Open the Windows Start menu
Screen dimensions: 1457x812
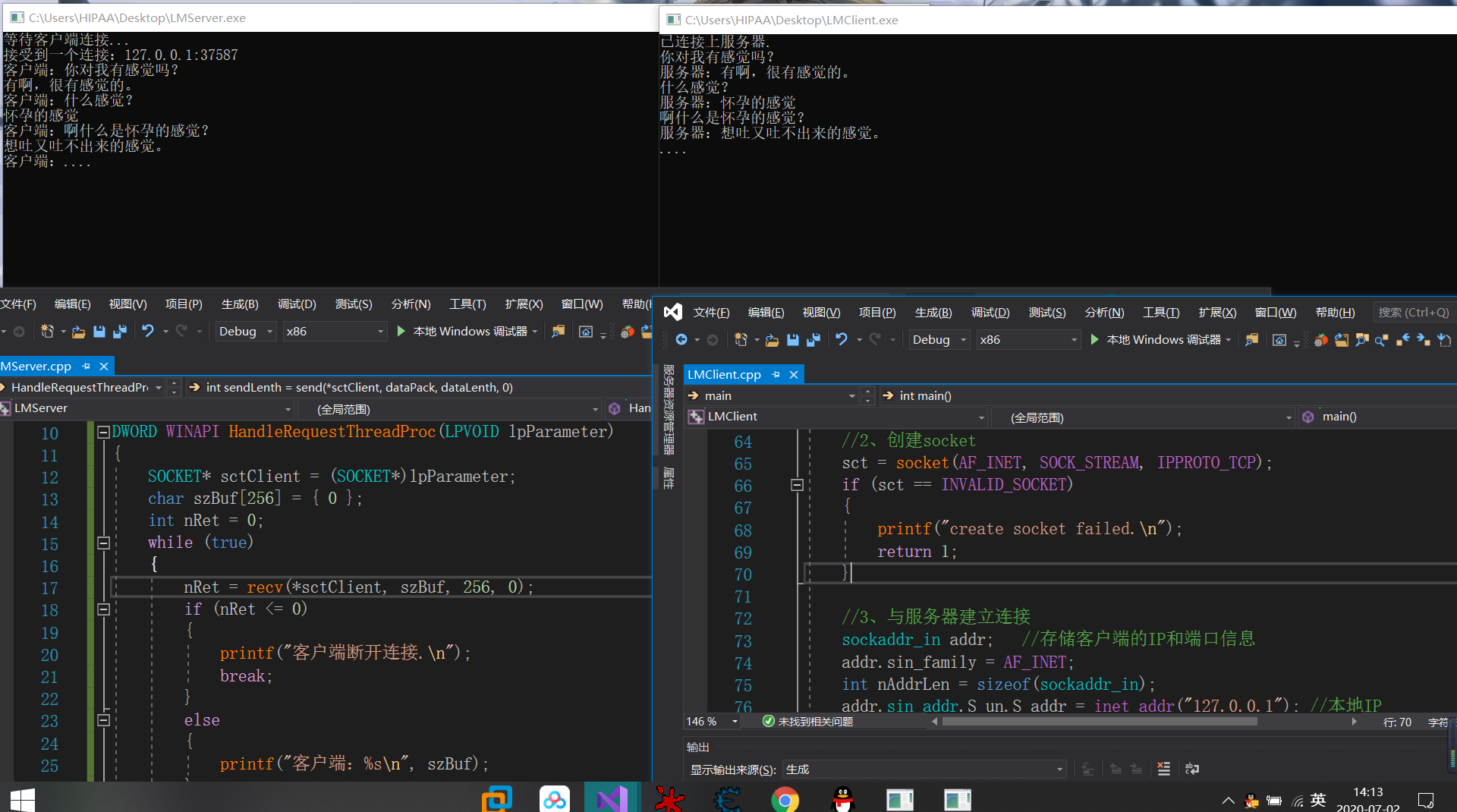pyautogui.click(x=22, y=799)
